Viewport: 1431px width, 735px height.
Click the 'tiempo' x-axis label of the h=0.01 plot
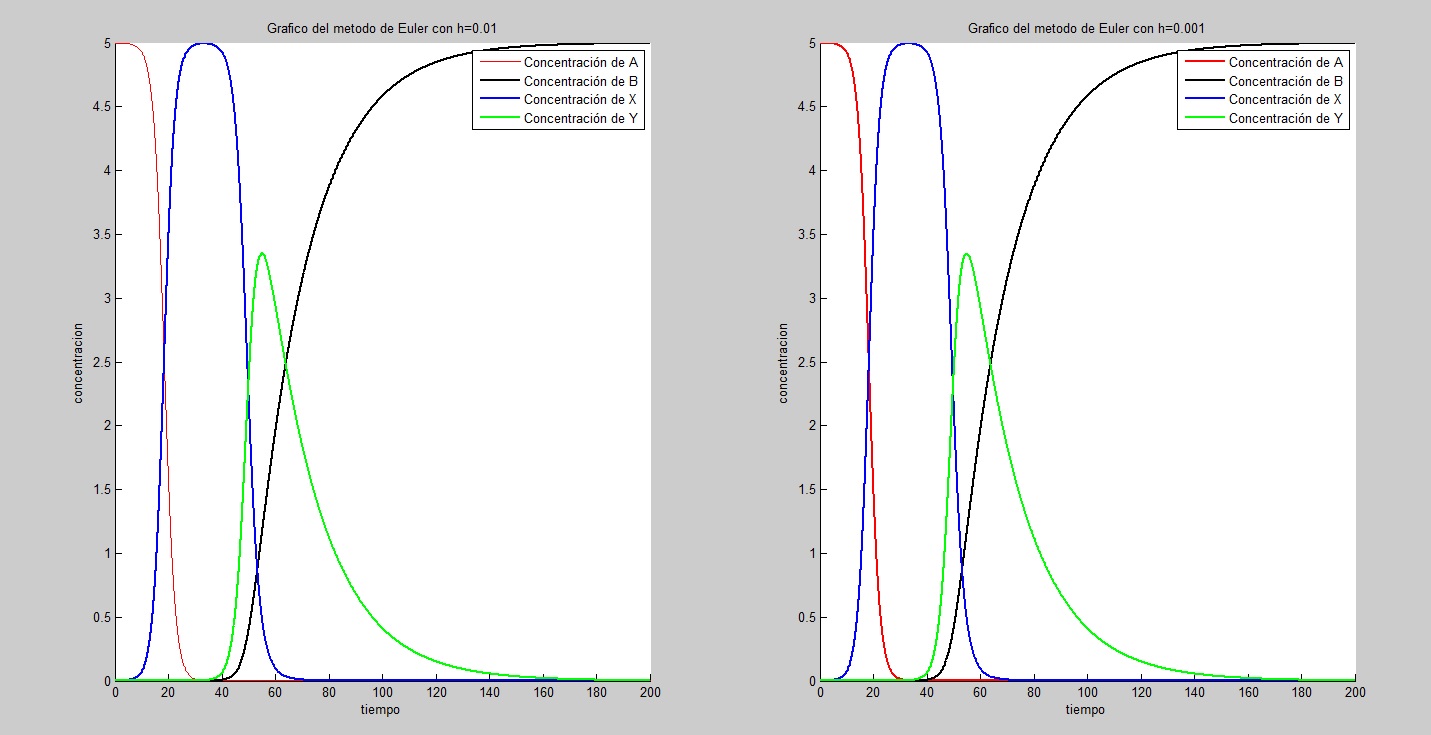tap(383, 710)
